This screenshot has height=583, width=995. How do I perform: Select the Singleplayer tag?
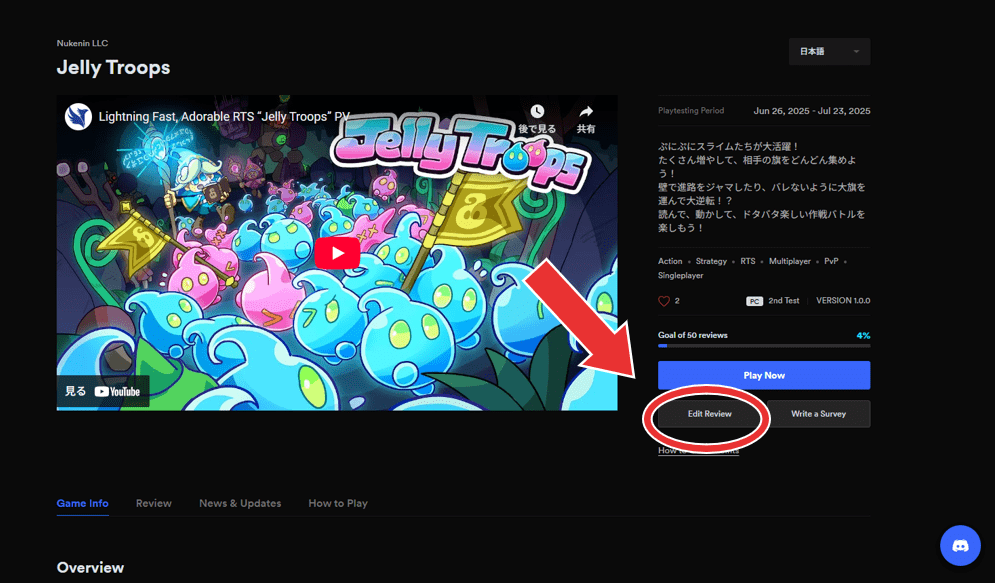pyautogui.click(x=681, y=275)
